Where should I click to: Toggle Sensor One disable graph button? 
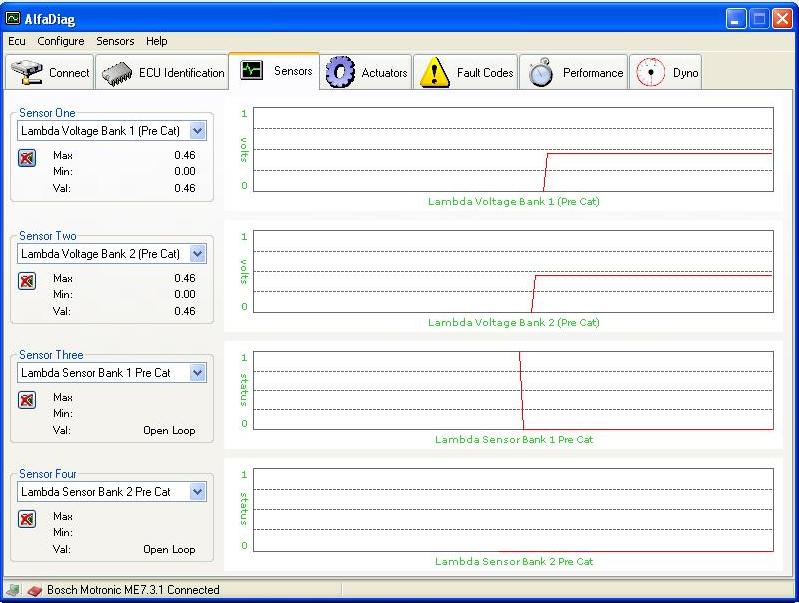pyautogui.click(x=27, y=158)
